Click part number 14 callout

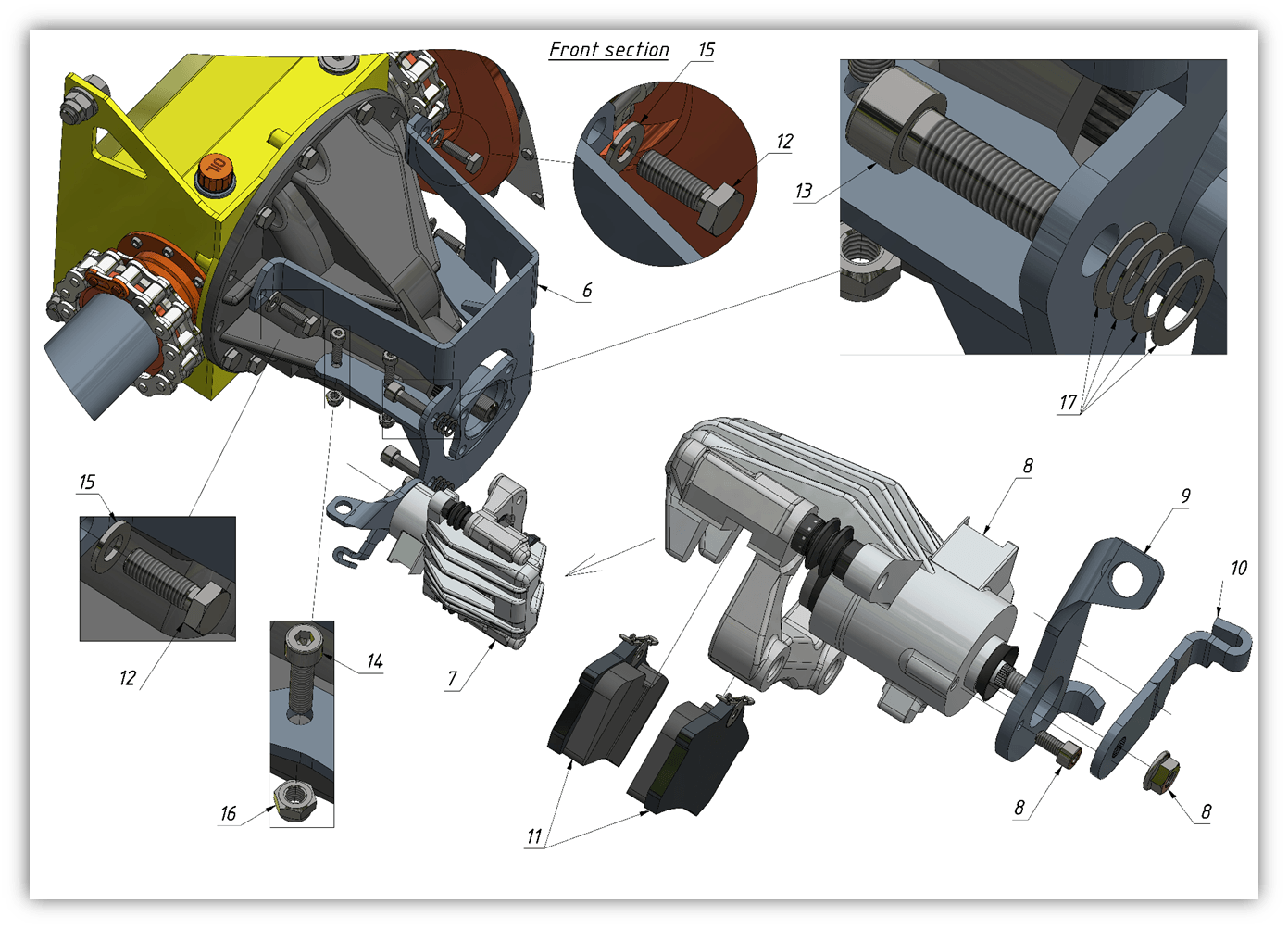tap(374, 661)
